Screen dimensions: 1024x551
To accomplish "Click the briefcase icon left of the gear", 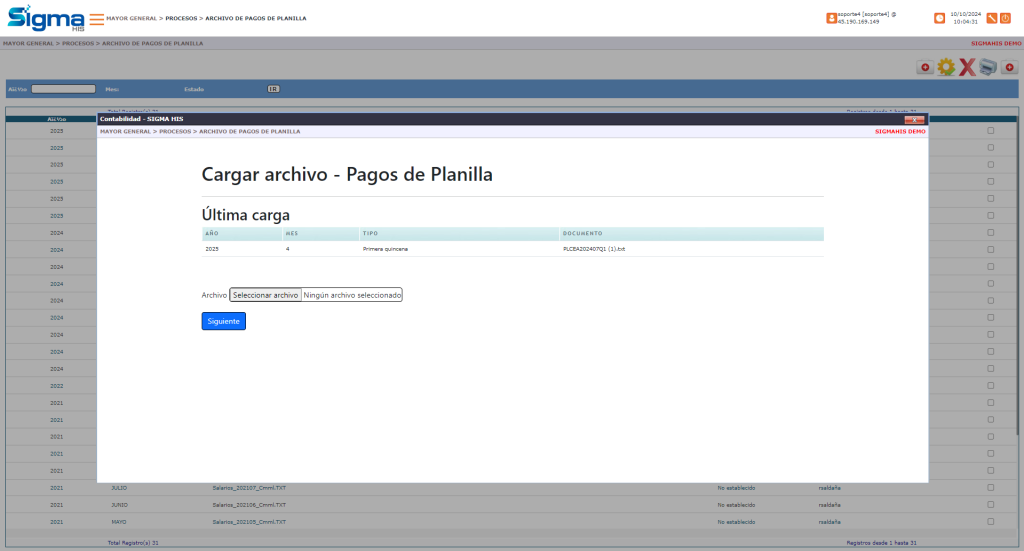I will click(x=925, y=67).
